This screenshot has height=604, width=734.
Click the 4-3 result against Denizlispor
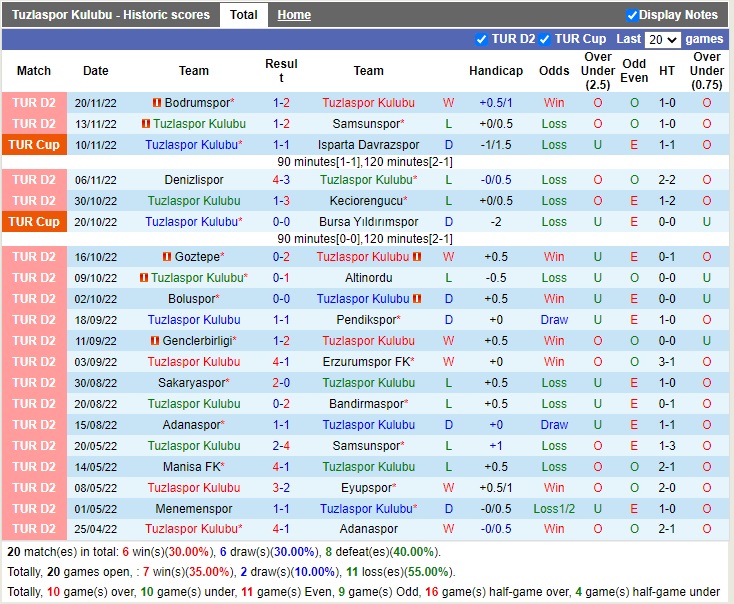click(281, 180)
